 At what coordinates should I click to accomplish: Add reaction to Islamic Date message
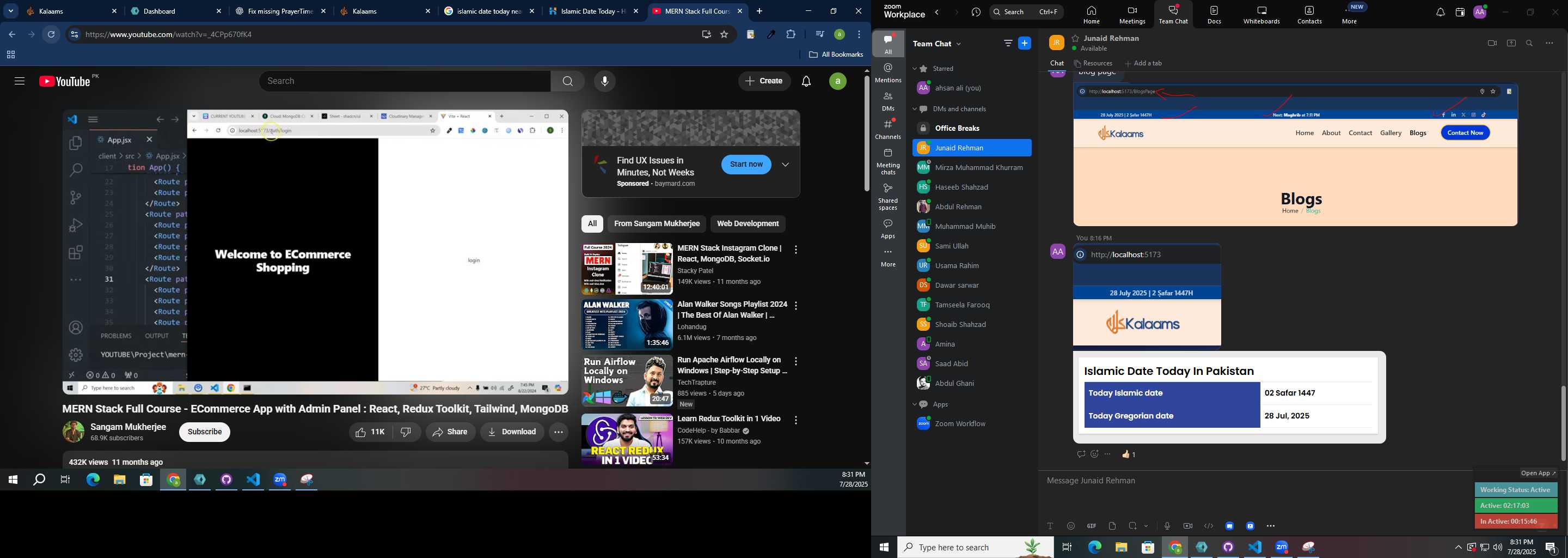pyautogui.click(x=1094, y=454)
